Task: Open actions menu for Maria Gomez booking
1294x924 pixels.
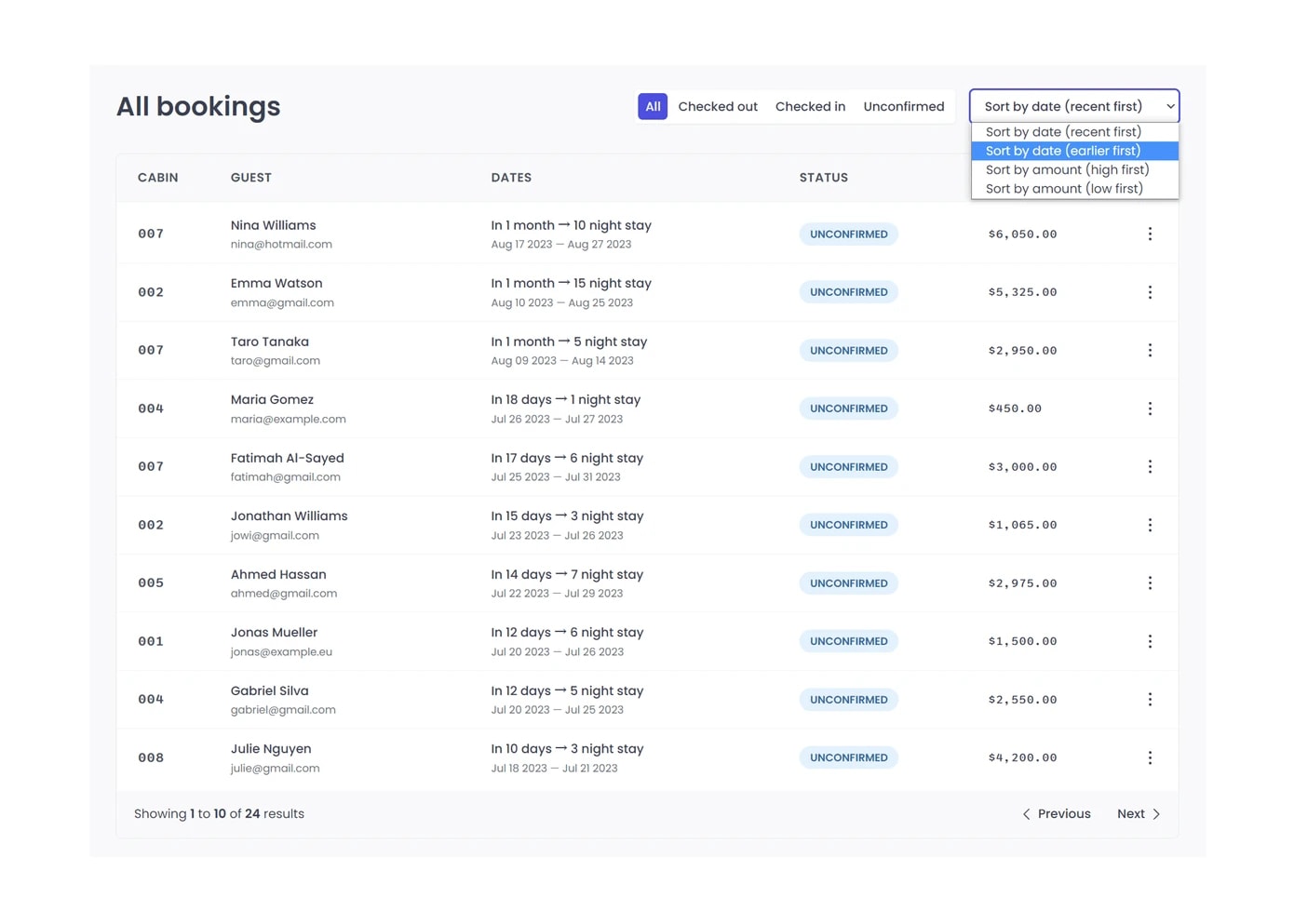Action: tap(1150, 408)
